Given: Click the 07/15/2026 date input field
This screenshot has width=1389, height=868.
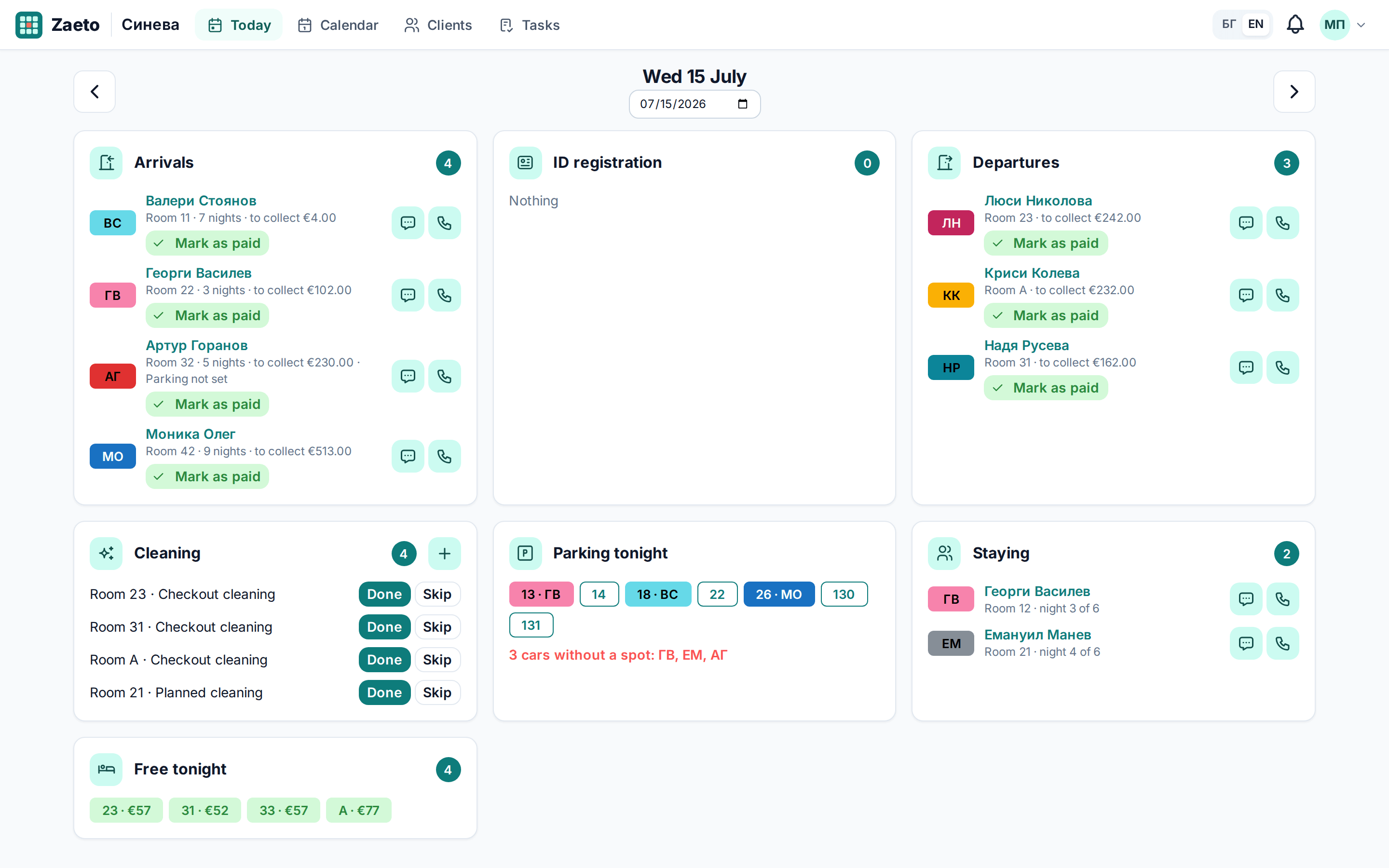Looking at the screenshot, I should [694, 104].
